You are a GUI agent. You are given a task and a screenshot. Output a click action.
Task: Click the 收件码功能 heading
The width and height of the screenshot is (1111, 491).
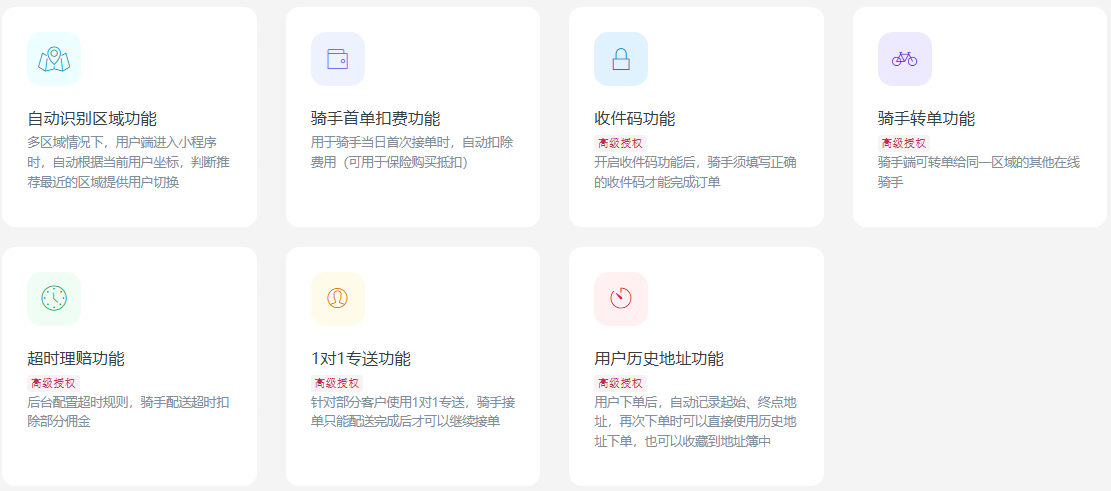[x=634, y=119]
